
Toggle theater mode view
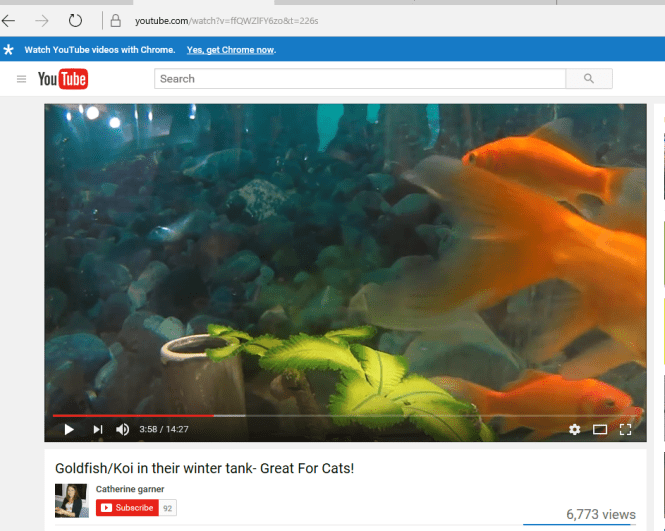(x=600, y=429)
